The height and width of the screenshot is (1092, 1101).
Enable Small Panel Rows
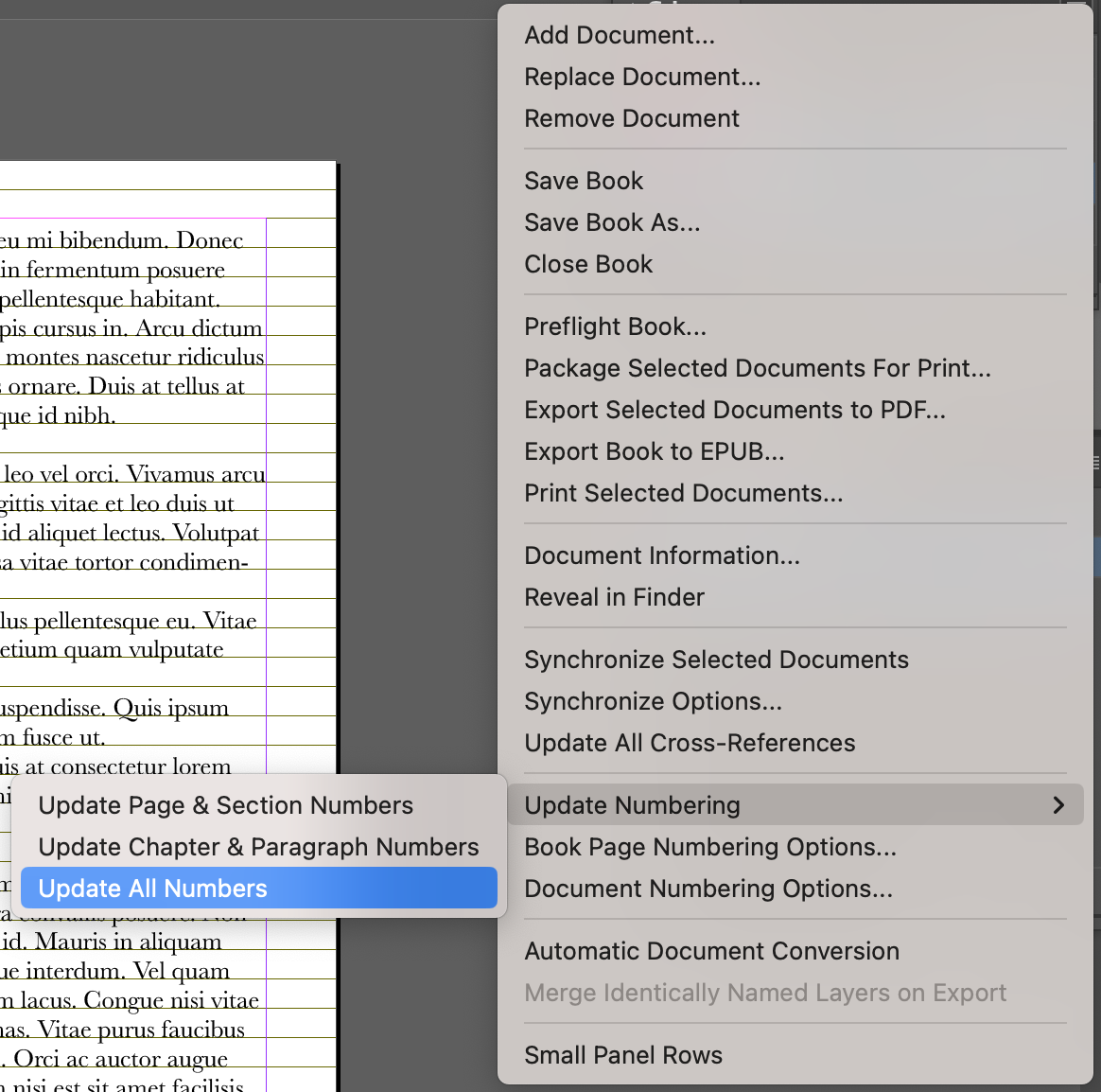point(623,1054)
